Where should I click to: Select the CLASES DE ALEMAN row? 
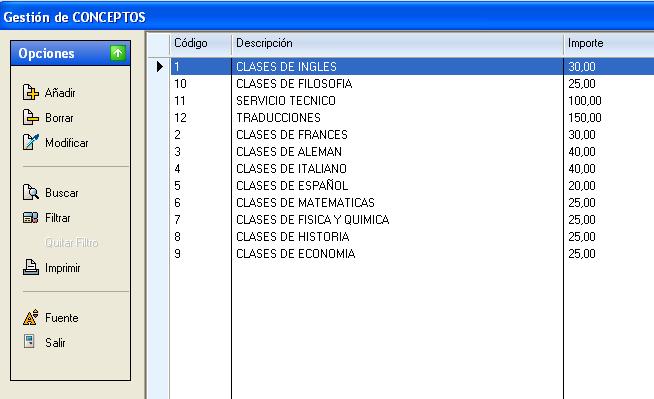tap(412, 152)
